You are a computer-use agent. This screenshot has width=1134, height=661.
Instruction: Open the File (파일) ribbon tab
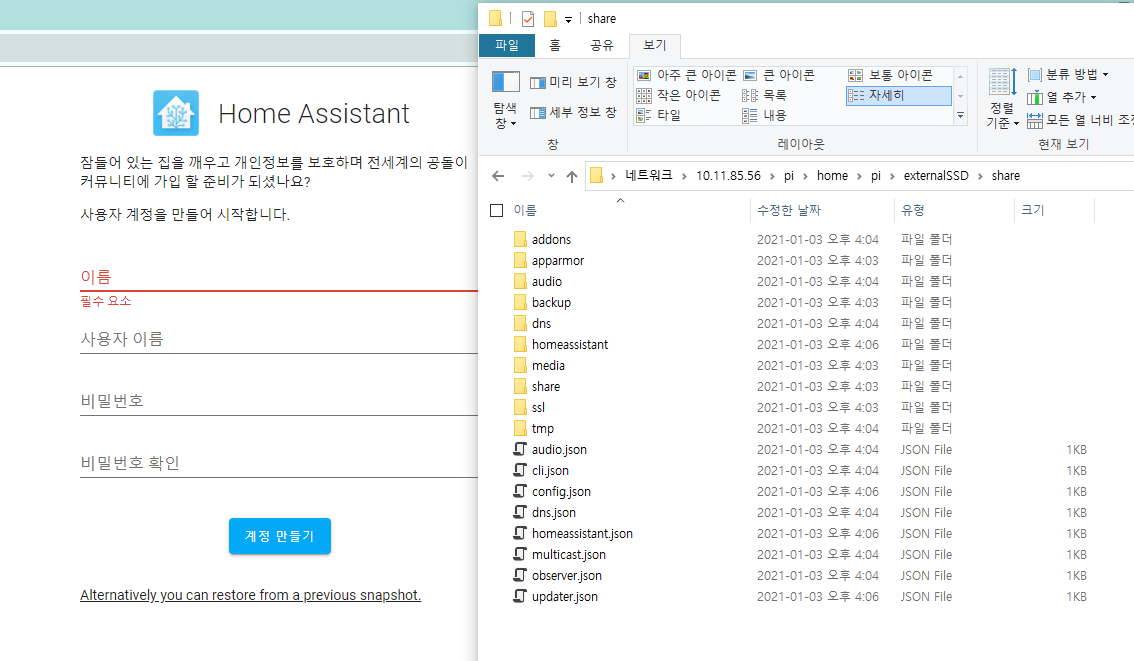pos(507,45)
